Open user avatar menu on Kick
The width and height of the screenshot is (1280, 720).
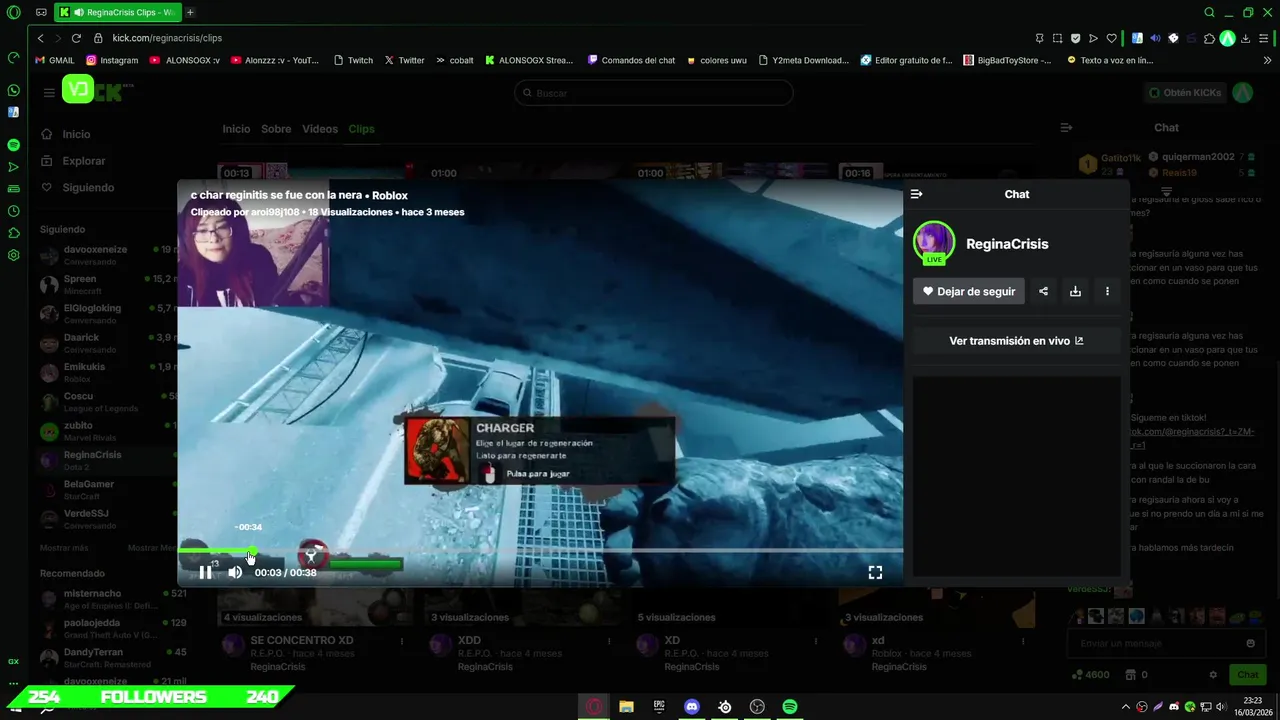click(1242, 93)
